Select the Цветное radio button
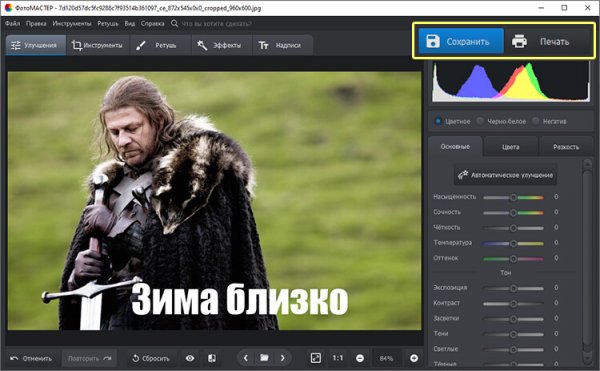This screenshot has width=600, height=371. pos(439,121)
